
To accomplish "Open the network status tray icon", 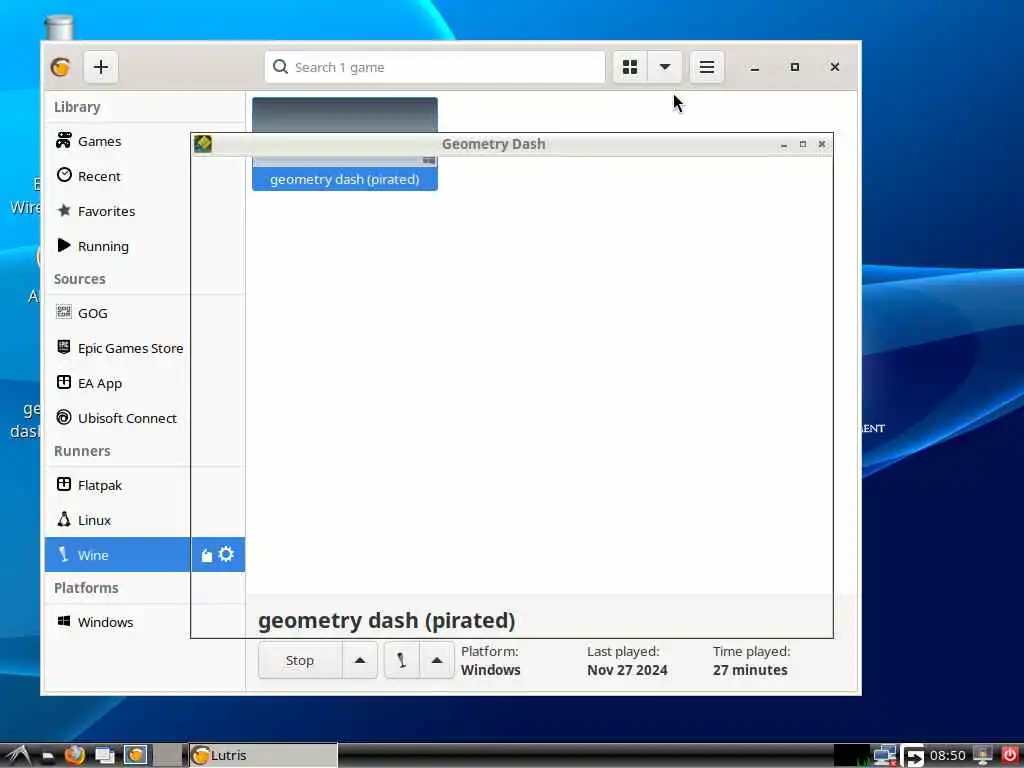I will [x=885, y=756].
